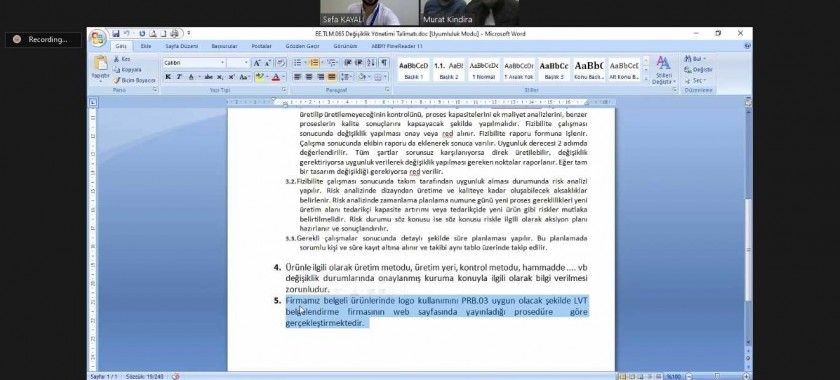Screen dimensions: 840x380
Task: Open Stilleri Değiştir change styles
Action: [x=663, y=69]
